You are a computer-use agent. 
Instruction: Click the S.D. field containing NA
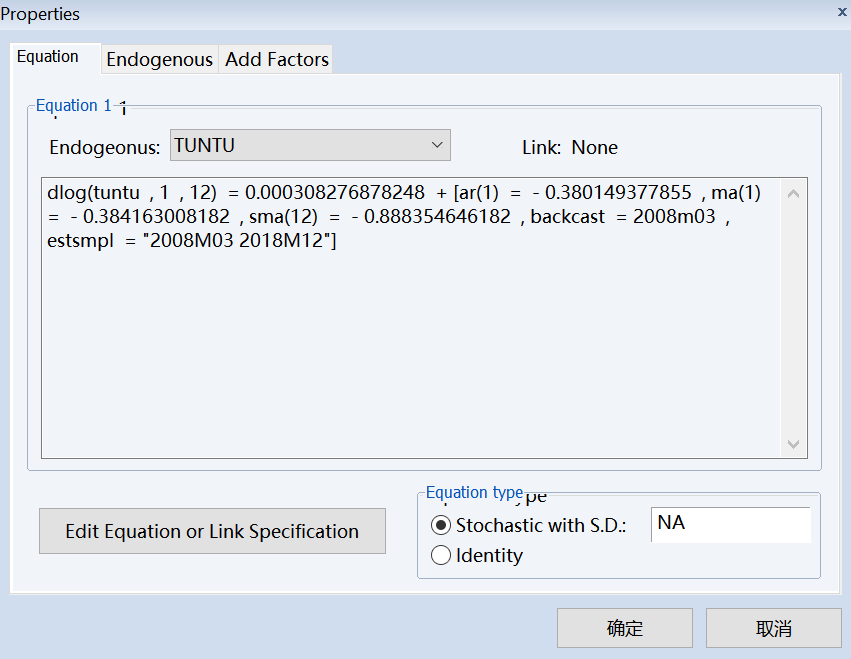(730, 524)
